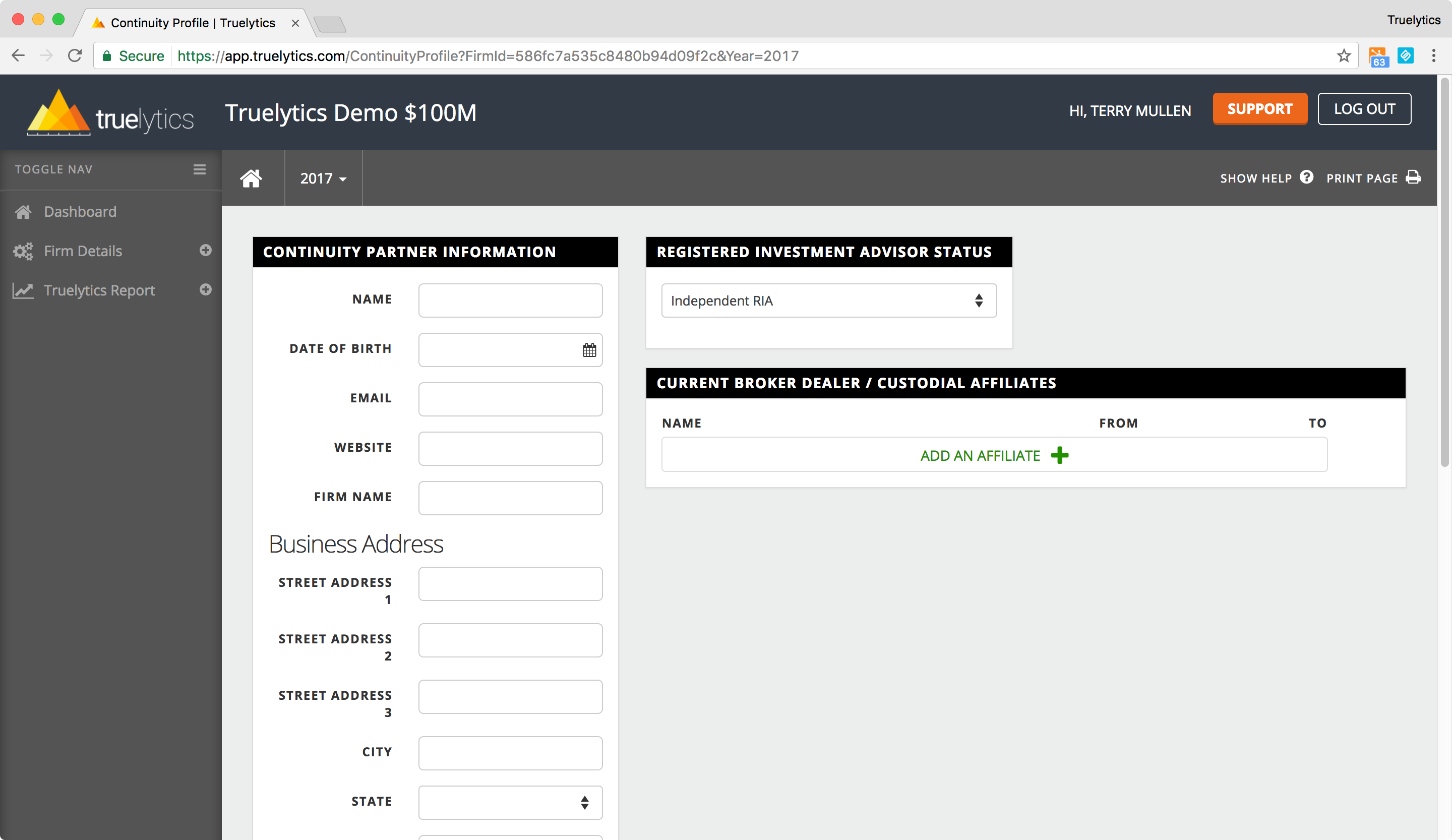The width and height of the screenshot is (1452, 840).
Task: Click Show Help text link
Action: [1255, 178]
